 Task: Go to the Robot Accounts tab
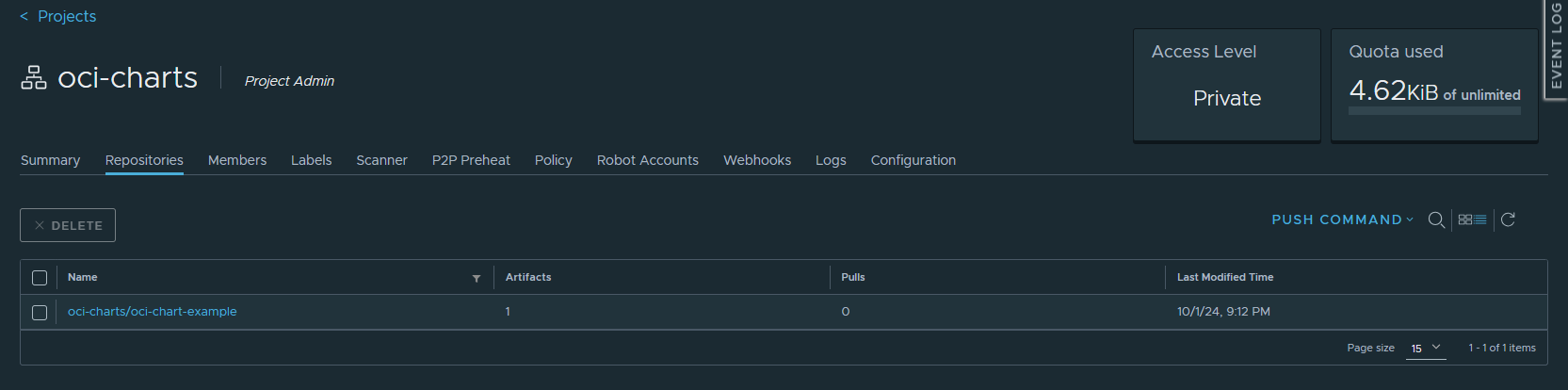(647, 160)
